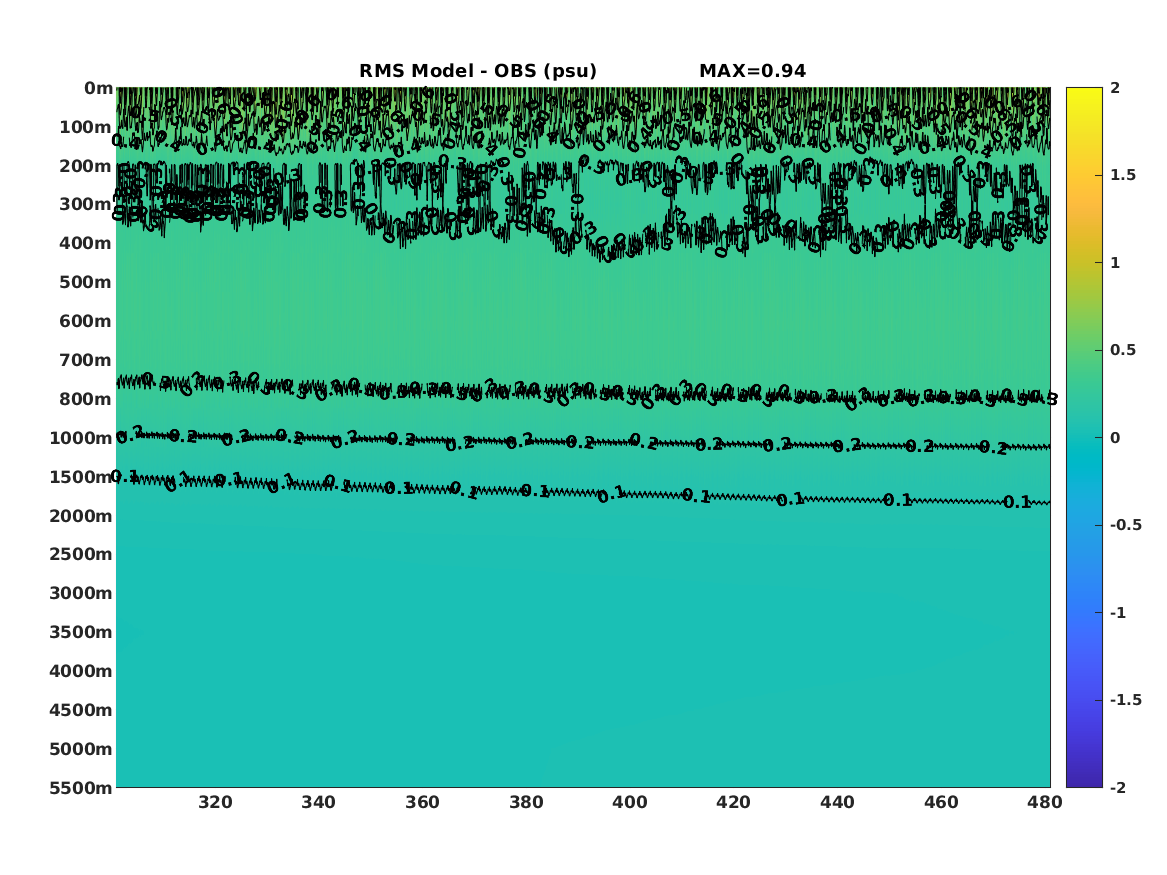
Task: Click the '4000m' depth axis label
Action: [81, 671]
